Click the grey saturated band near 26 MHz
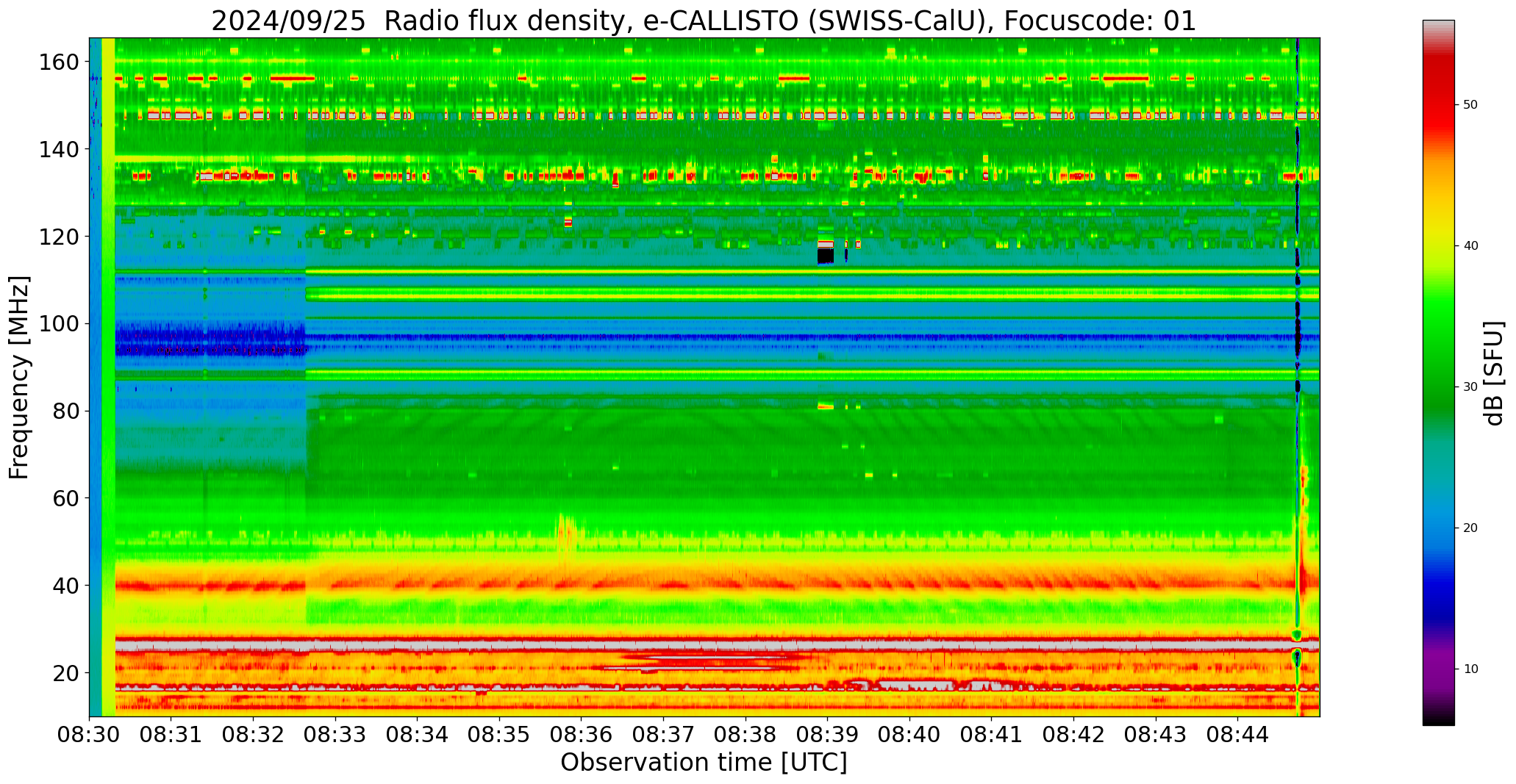 pyautogui.click(x=717, y=645)
